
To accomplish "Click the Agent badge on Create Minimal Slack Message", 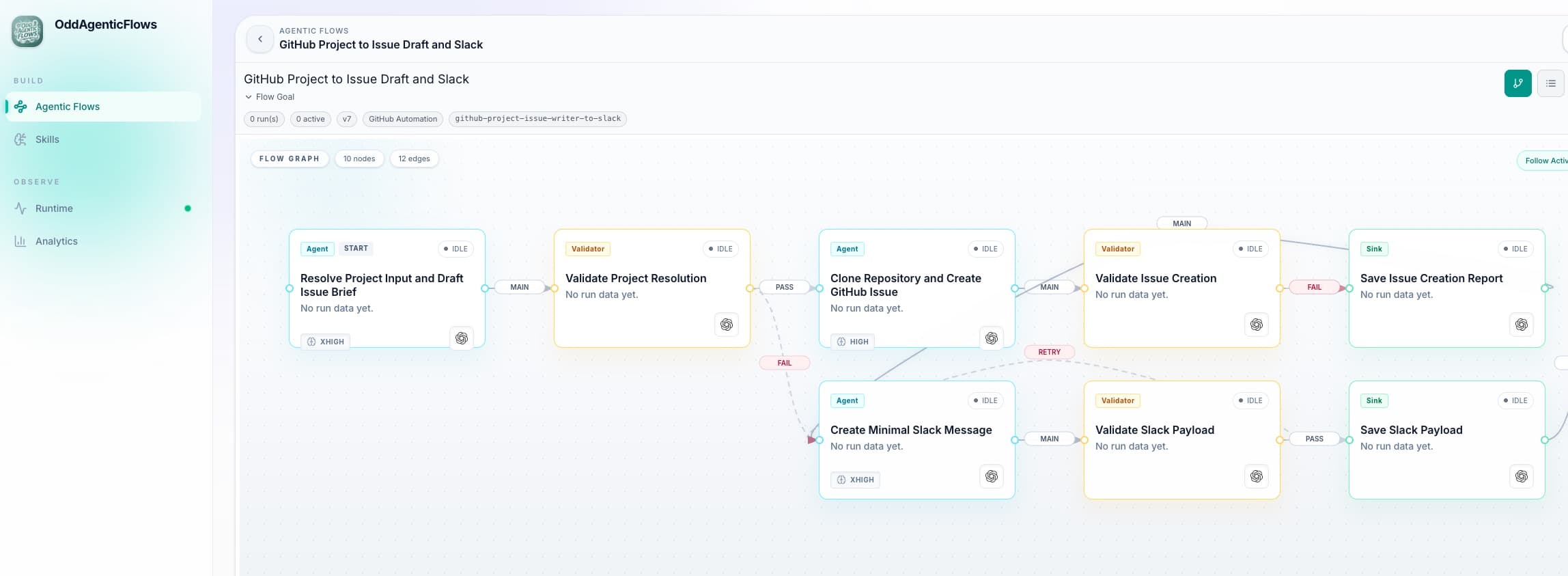I will point(848,400).
